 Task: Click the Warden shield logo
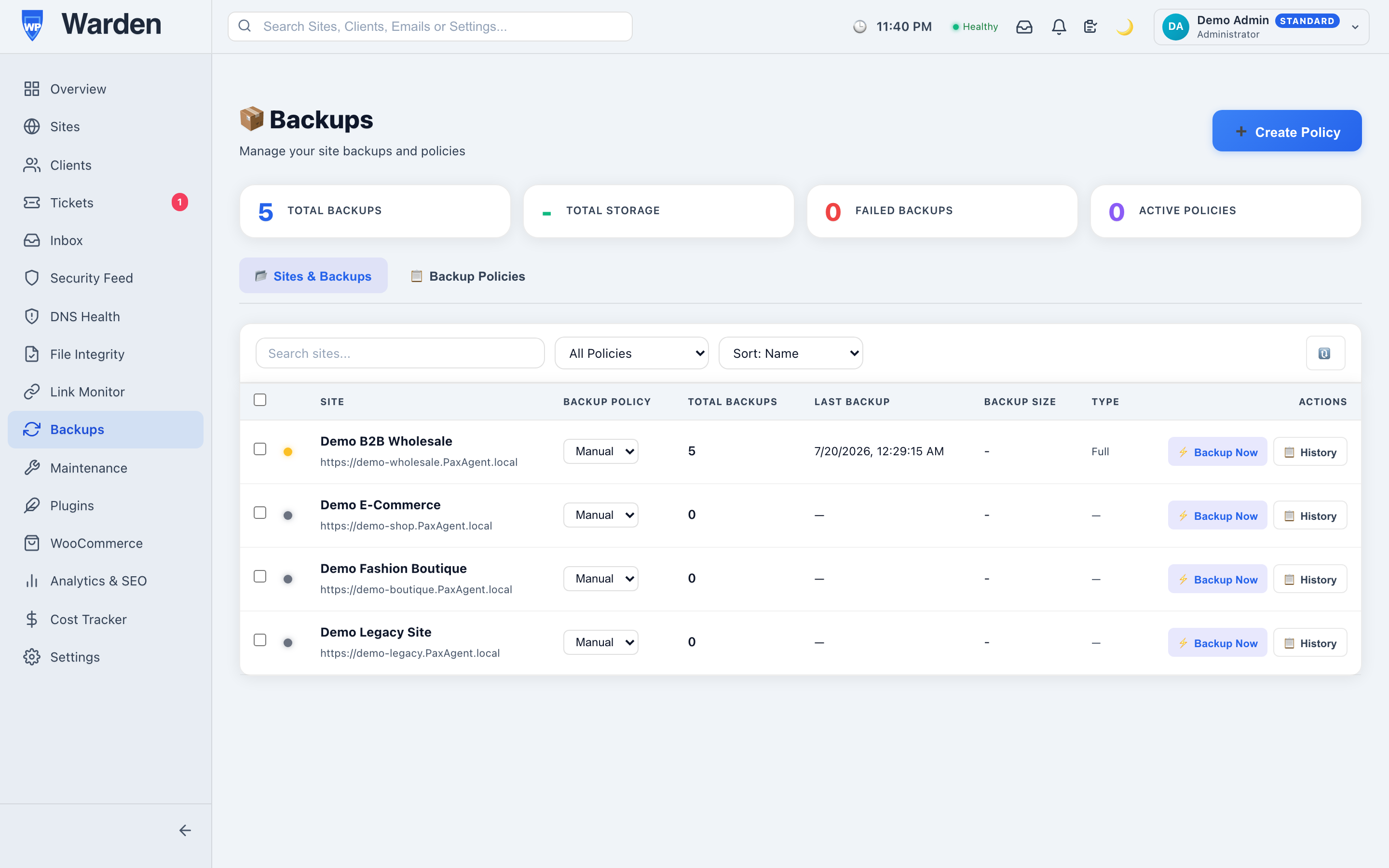33,26
